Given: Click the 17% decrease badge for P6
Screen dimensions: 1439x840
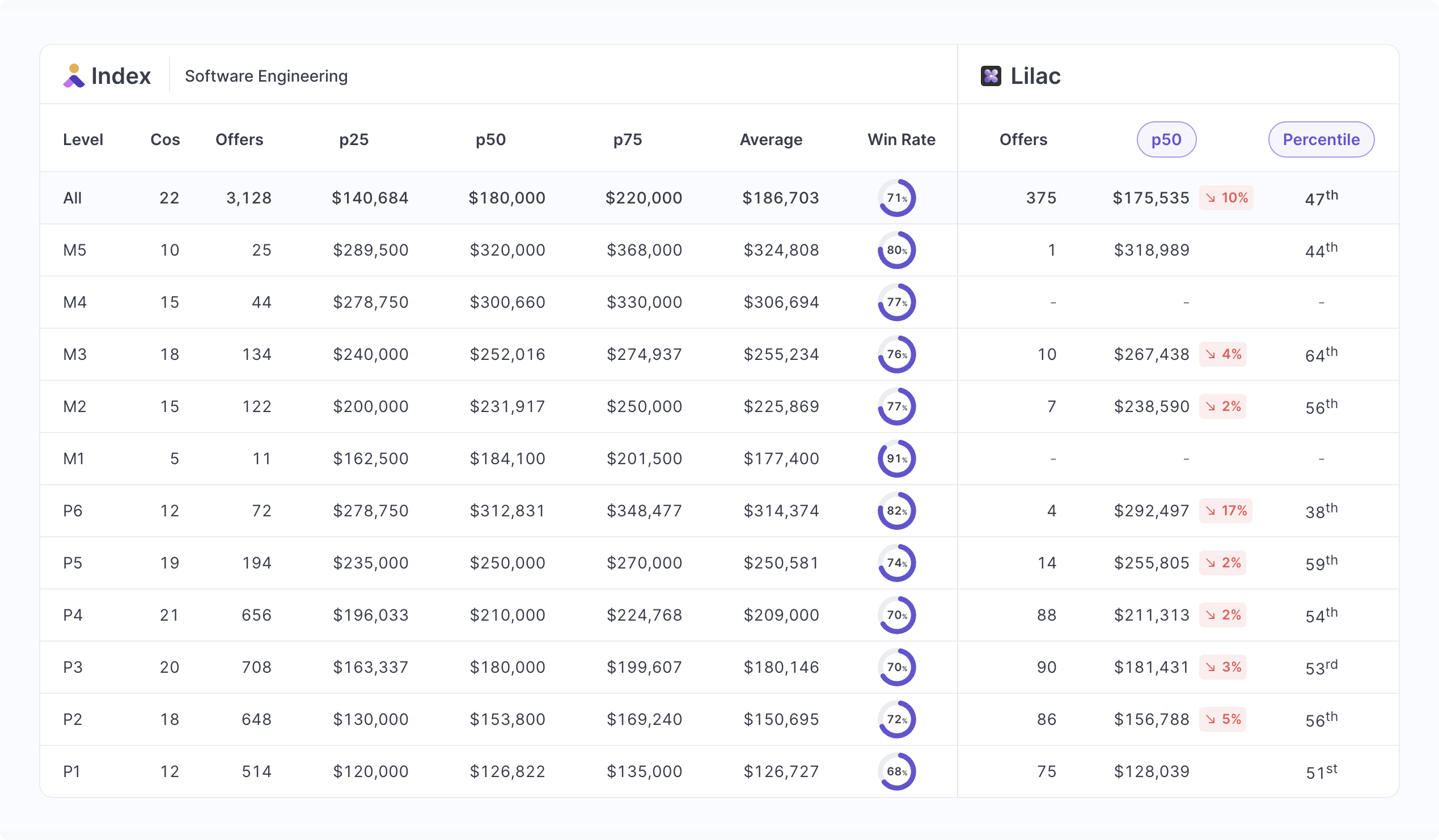Looking at the screenshot, I should (1225, 511).
